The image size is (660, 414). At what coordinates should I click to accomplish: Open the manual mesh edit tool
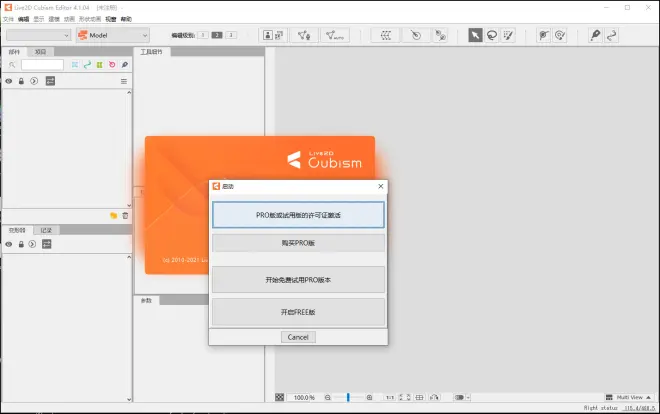(304, 35)
